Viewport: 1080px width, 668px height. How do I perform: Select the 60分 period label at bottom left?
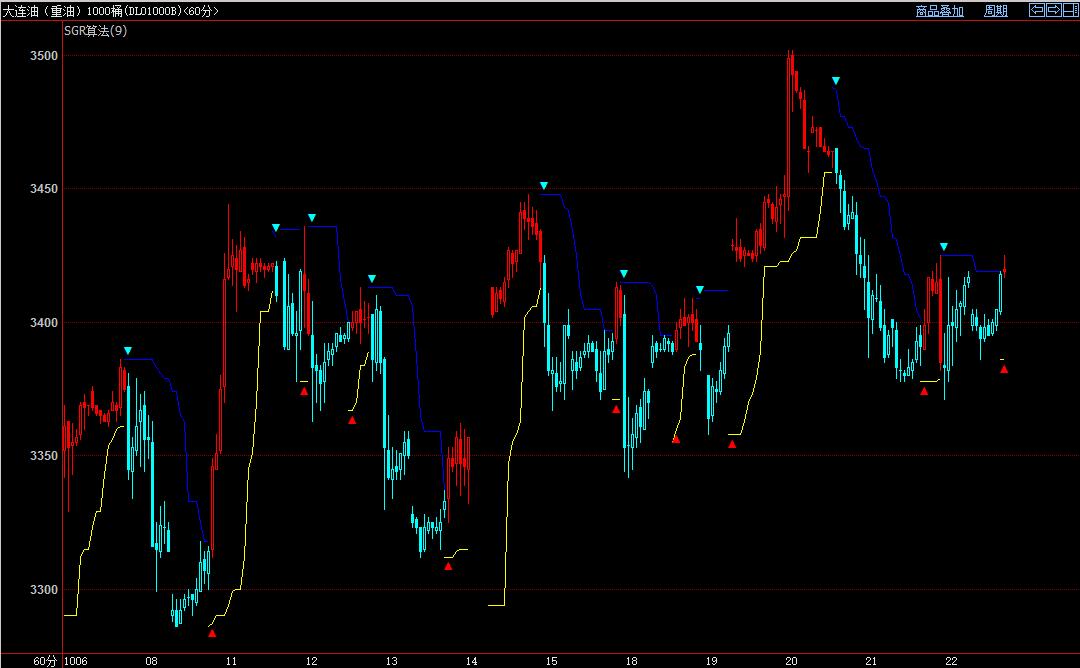[45, 661]
